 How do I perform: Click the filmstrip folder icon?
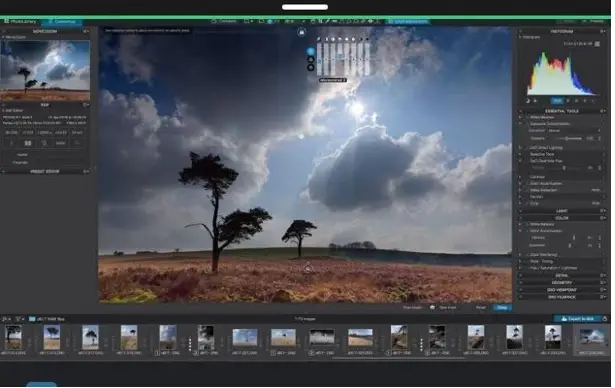click(x=32, y=320)
